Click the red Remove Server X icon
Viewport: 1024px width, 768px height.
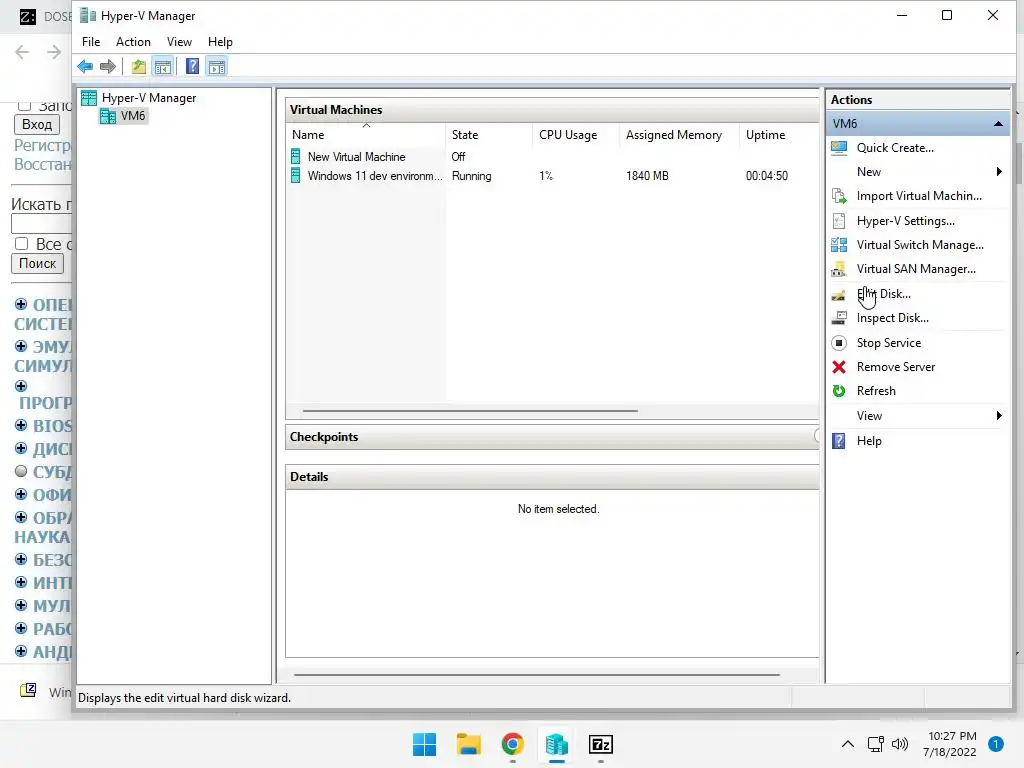[839, 367]
